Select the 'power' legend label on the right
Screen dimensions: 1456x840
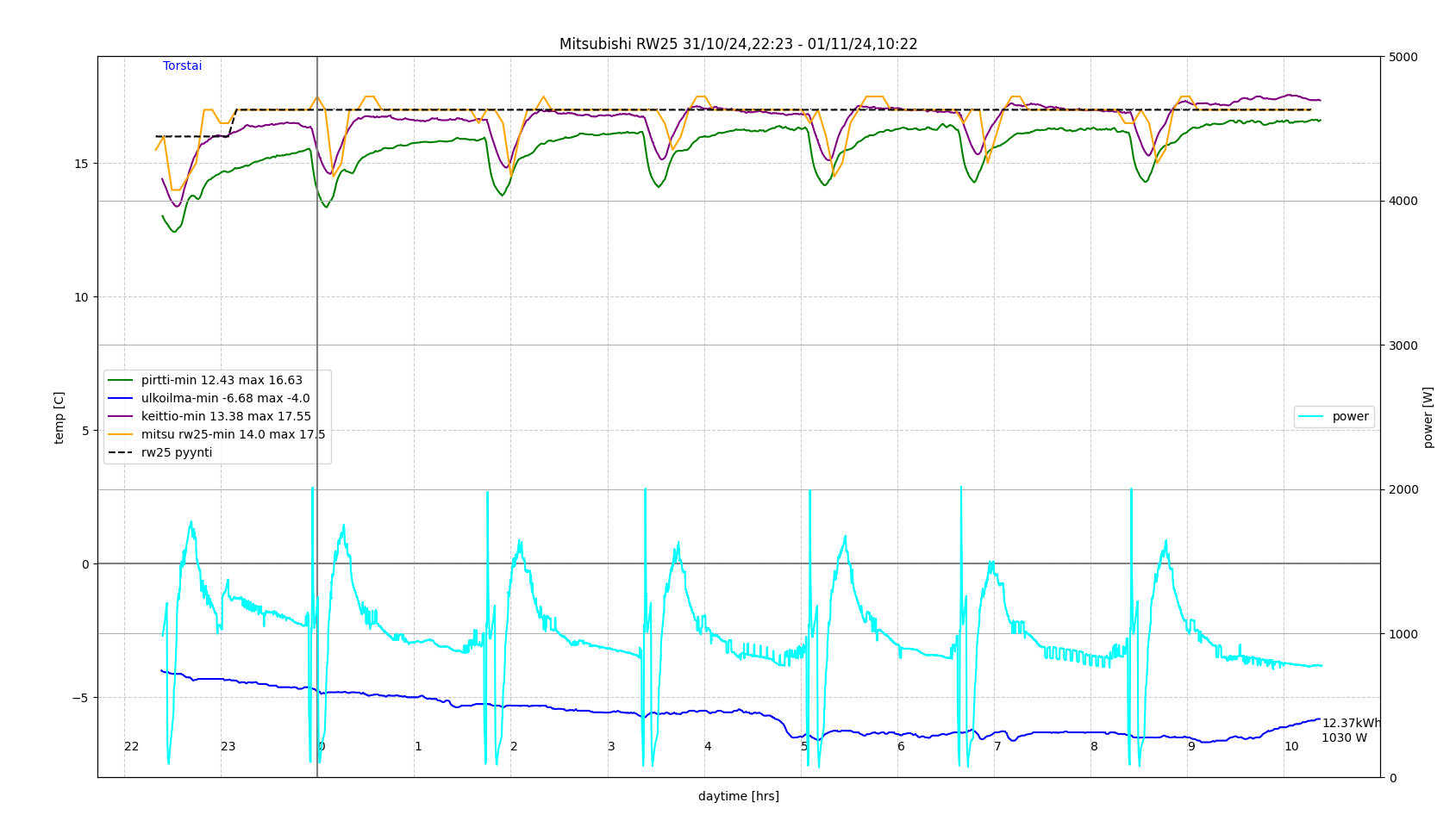[x=1350, y=417]
